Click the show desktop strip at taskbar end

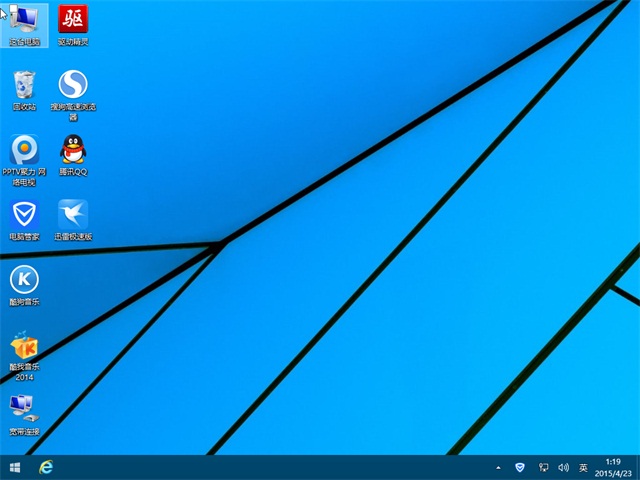(x=637, y=467)
